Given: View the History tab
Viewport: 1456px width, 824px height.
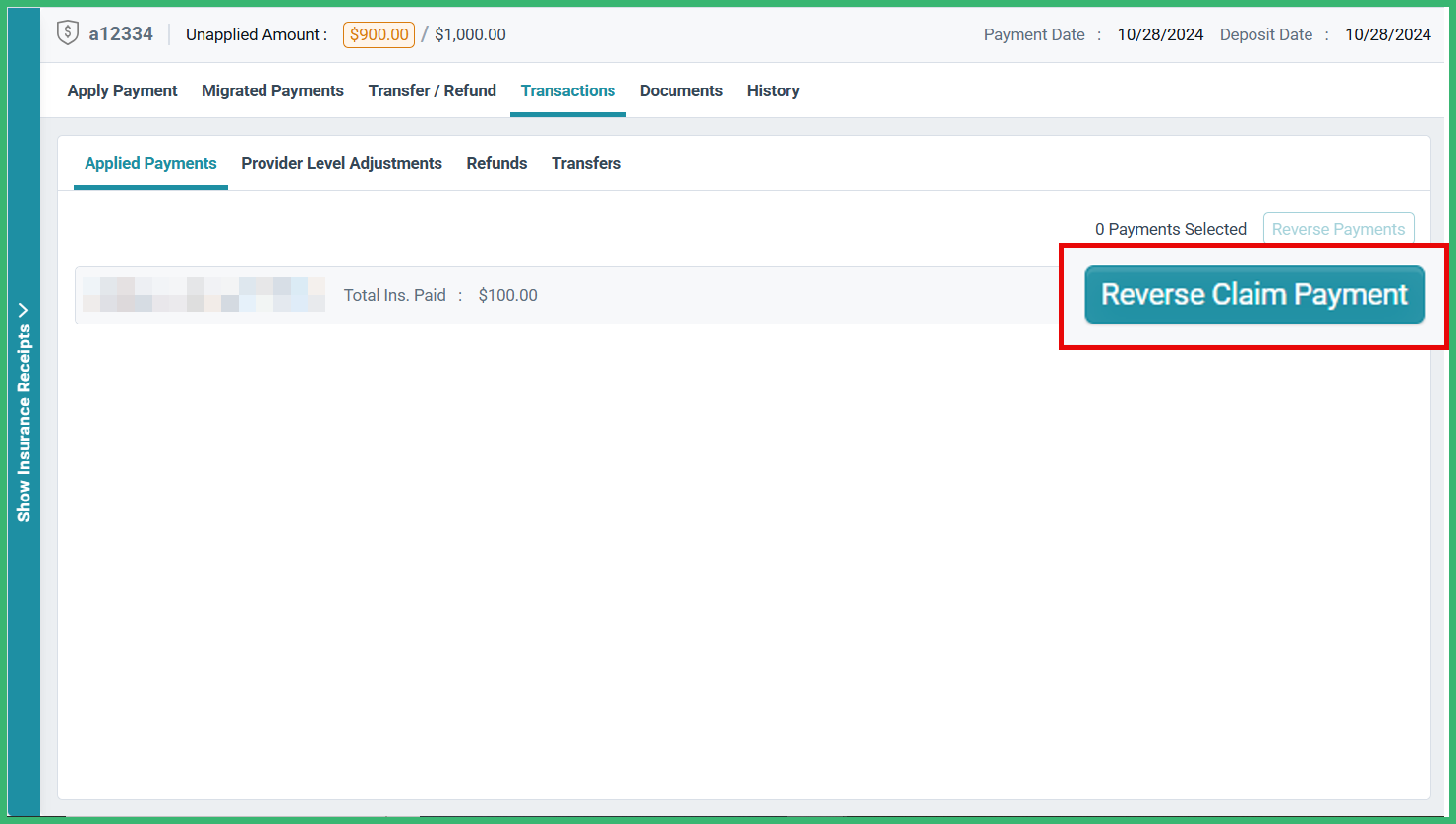Looking at the screenshot, I should pyautogui.click(x=773, y=90).
